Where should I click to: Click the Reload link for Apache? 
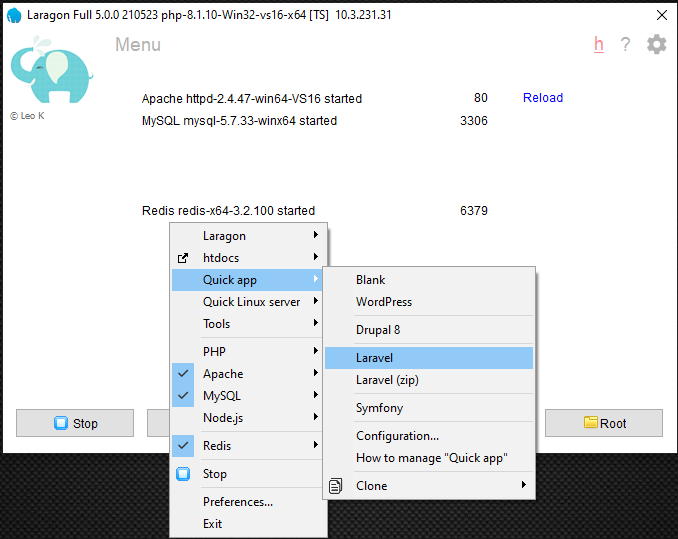coord(543,98)
